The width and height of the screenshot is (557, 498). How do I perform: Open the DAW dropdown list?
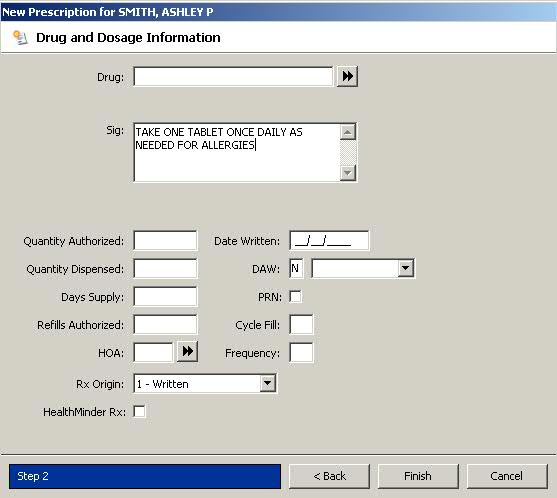pos(405,269)
